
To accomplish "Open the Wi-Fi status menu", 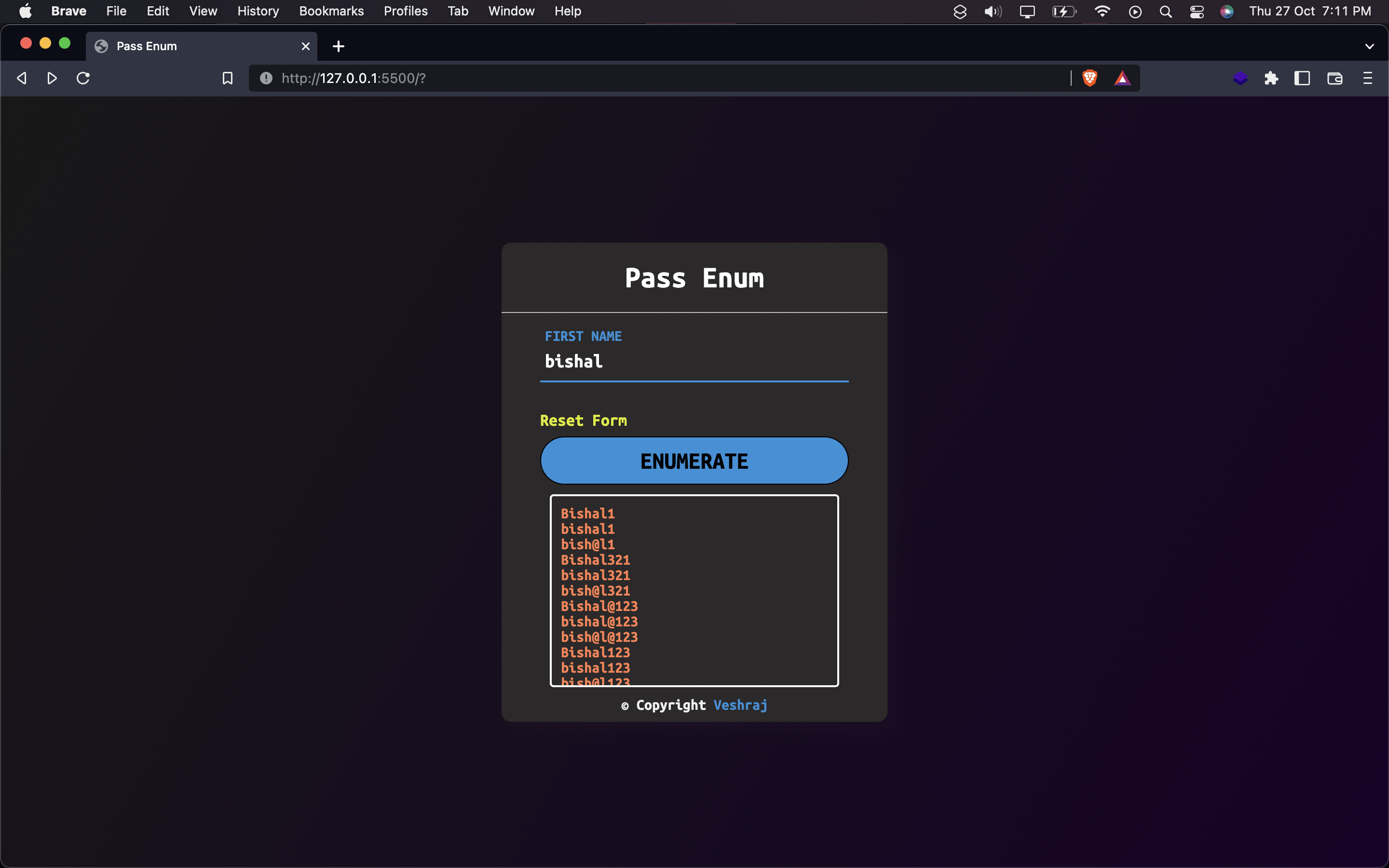I will point(1102,12).
